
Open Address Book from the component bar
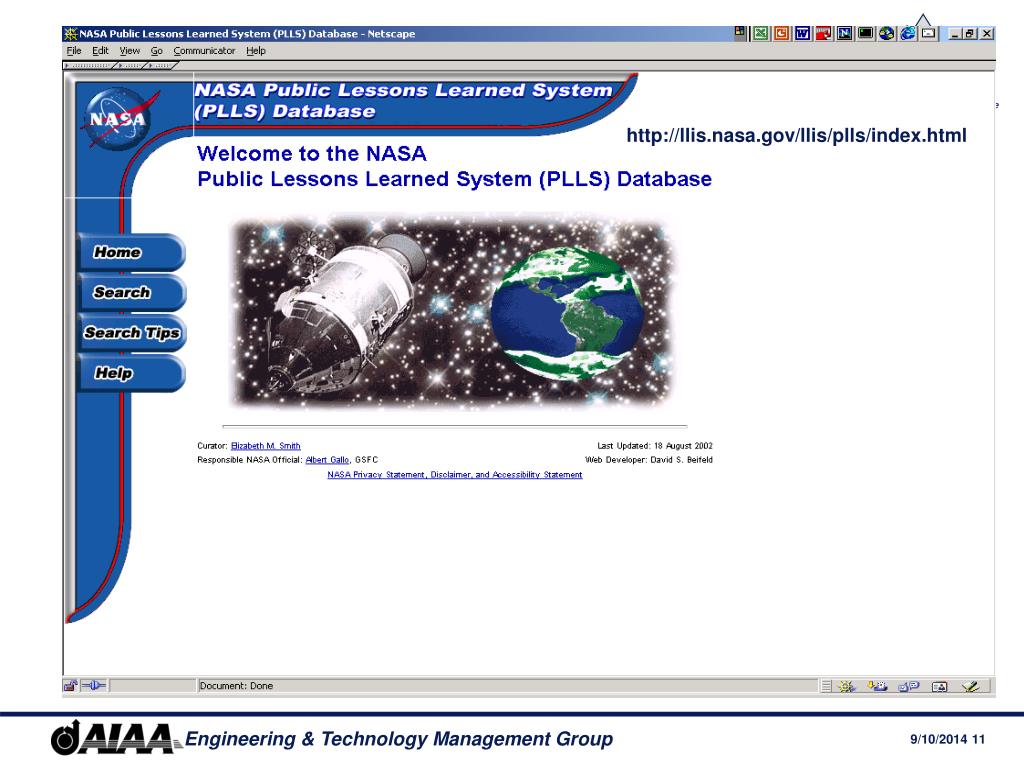point(939,686)
